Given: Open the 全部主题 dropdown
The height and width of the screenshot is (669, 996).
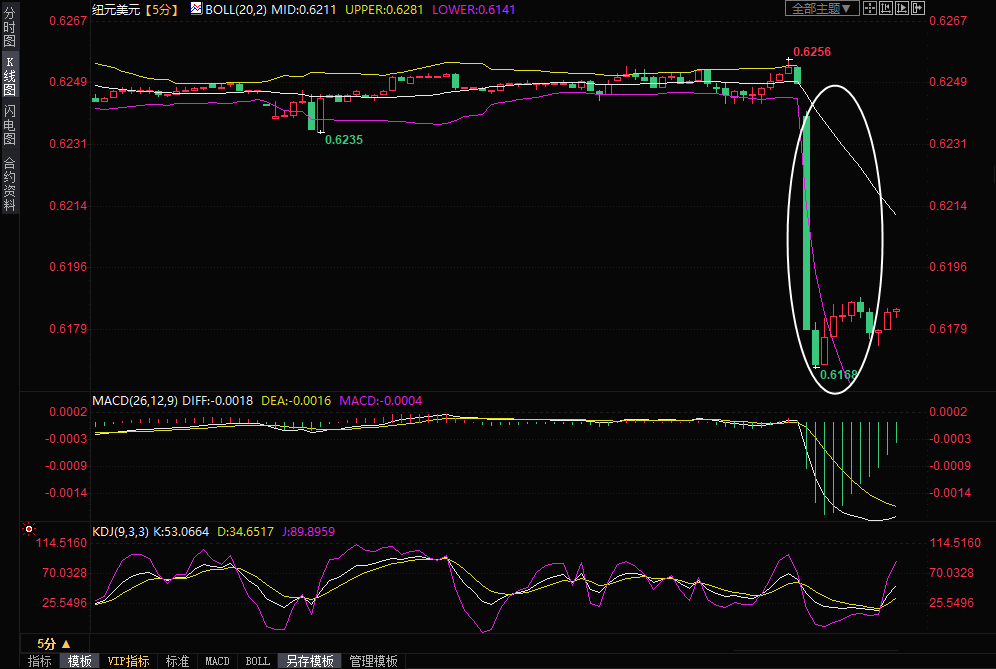Looking at the screenshot, I should pyautogui.click(x=821, y=8).
